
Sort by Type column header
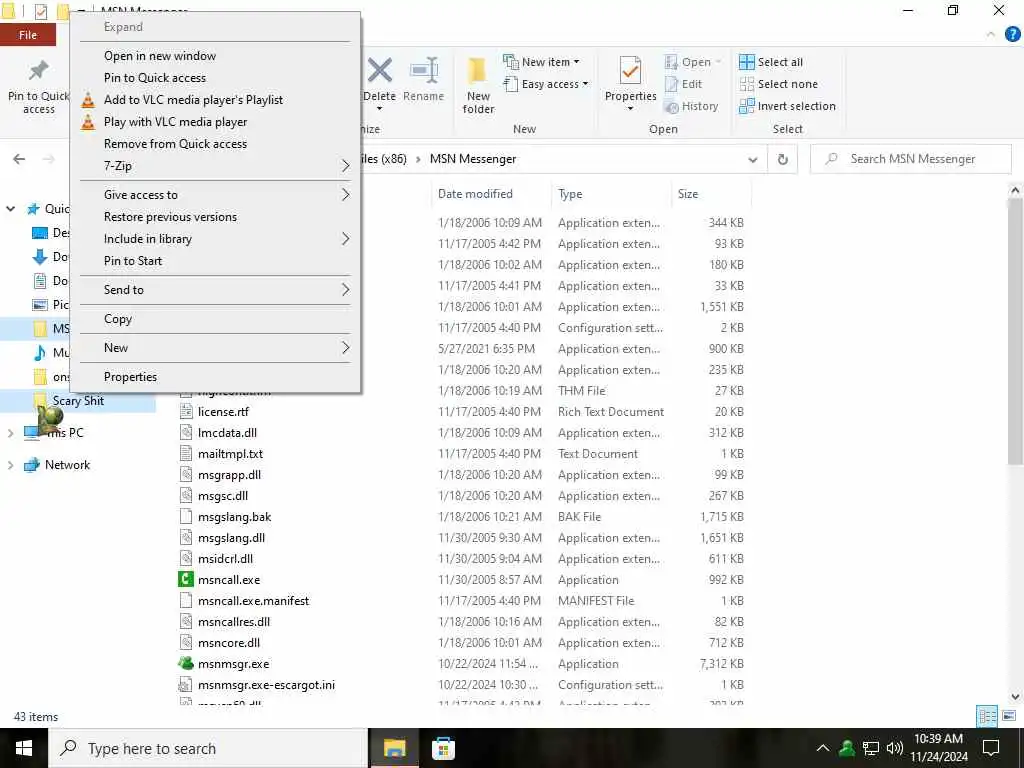point(611,194)
